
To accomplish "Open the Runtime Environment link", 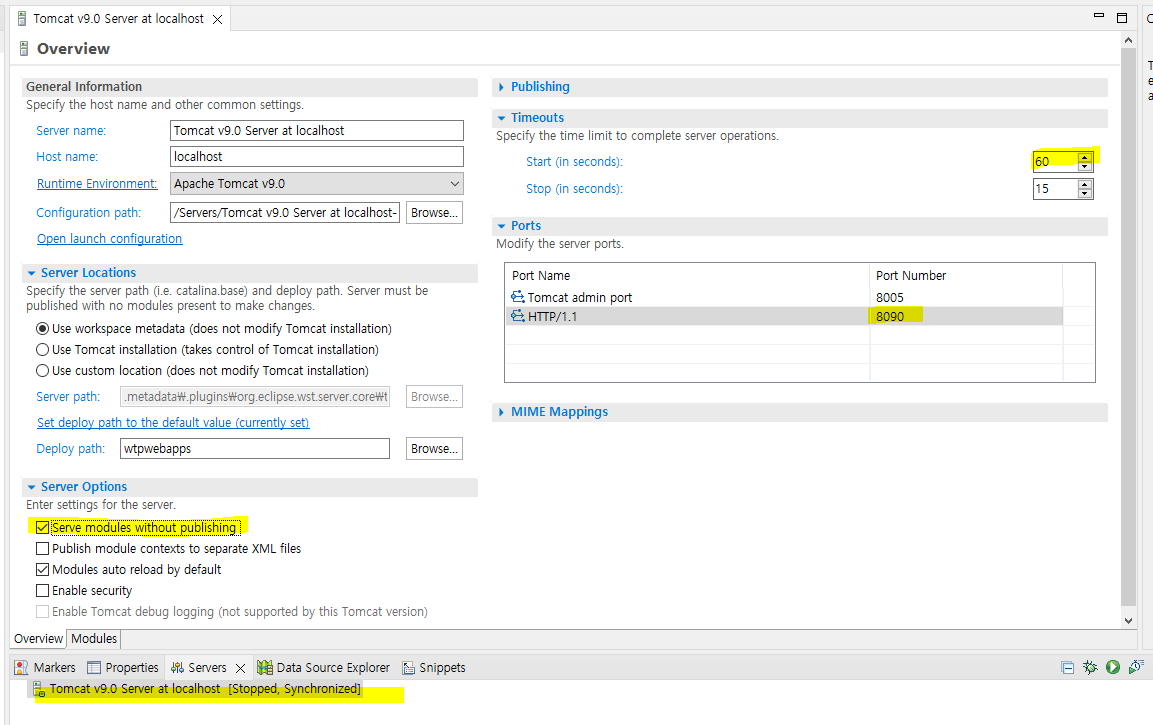I will coord(97,184).
